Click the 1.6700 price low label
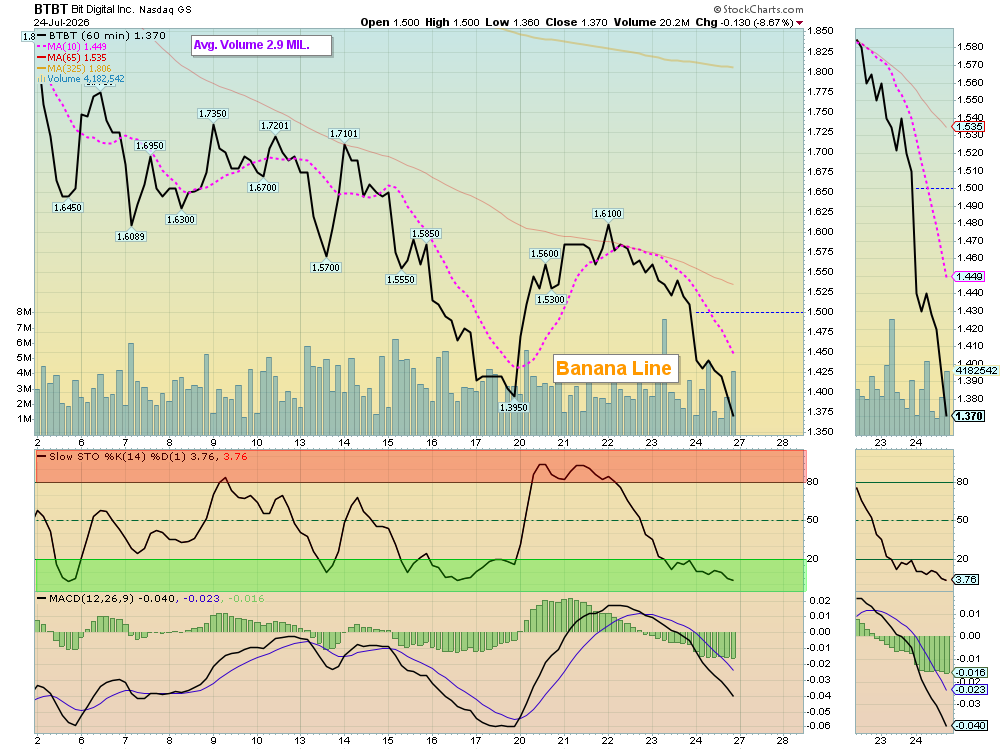 click(263, 188)
